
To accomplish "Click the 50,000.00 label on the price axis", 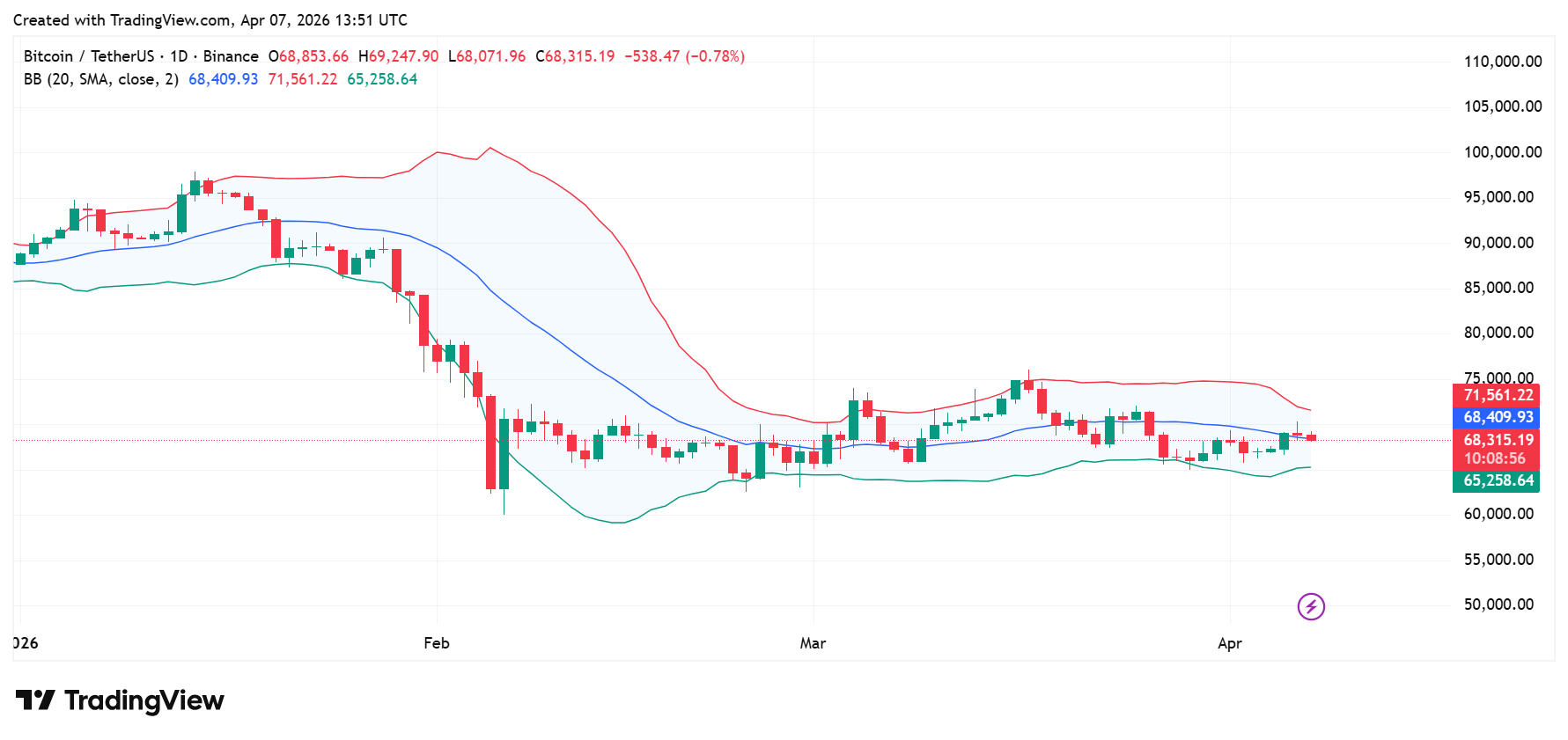I will point(1498,604).
